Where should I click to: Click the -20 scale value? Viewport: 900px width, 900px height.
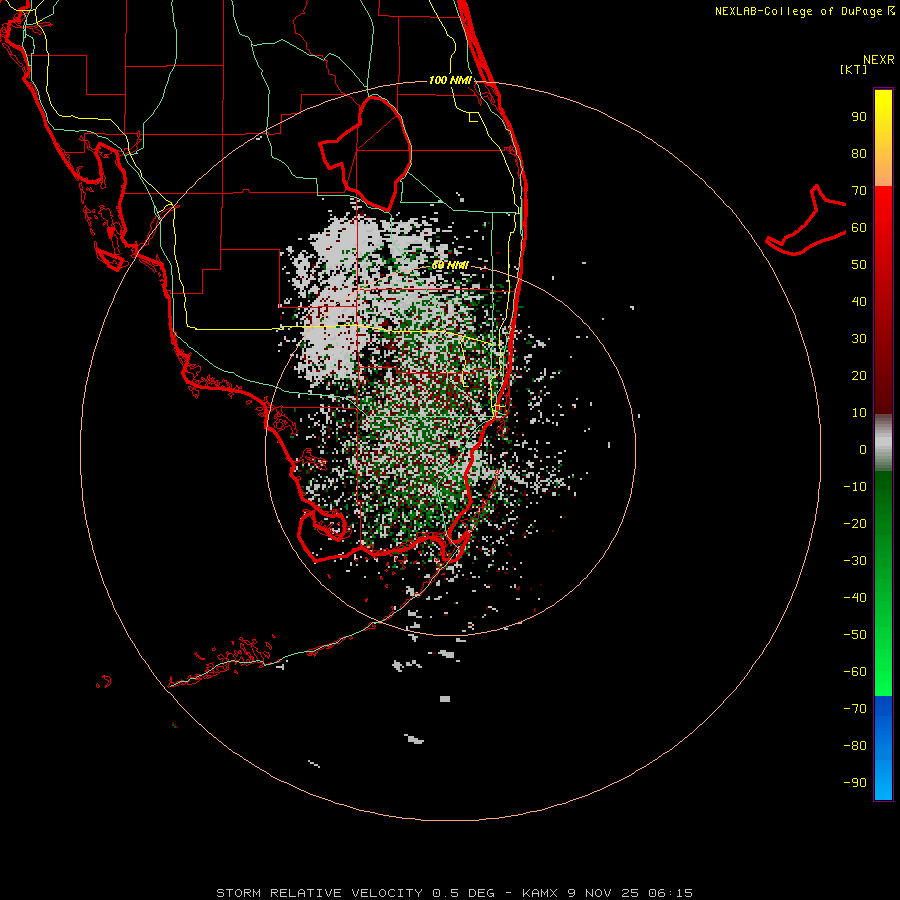tap(855, 524)
